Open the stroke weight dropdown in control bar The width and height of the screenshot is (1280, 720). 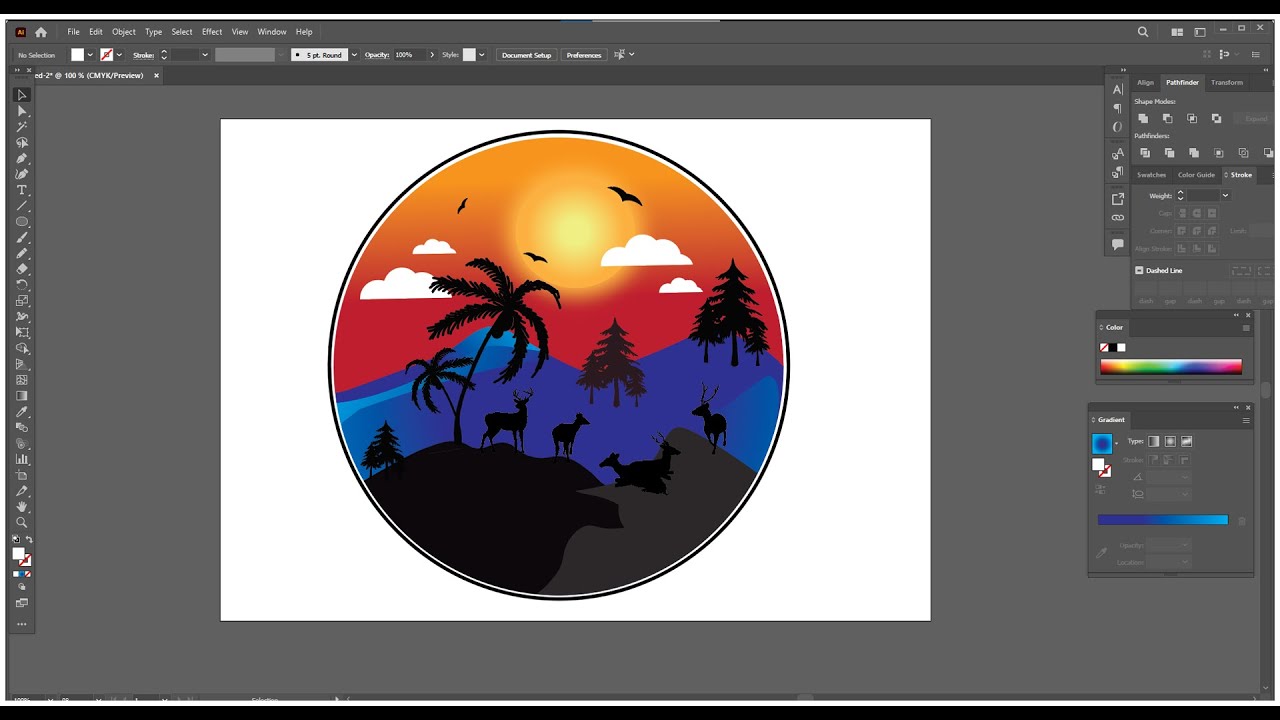(x=205, y=55)
